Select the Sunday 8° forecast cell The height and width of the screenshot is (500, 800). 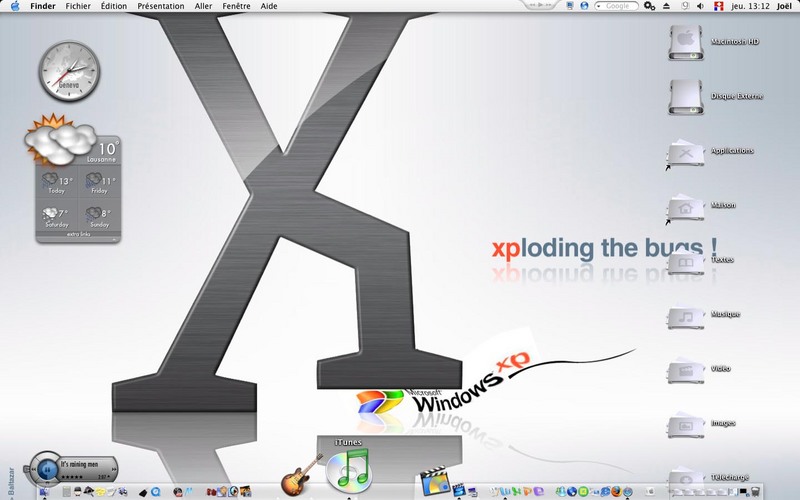[99, 217]
